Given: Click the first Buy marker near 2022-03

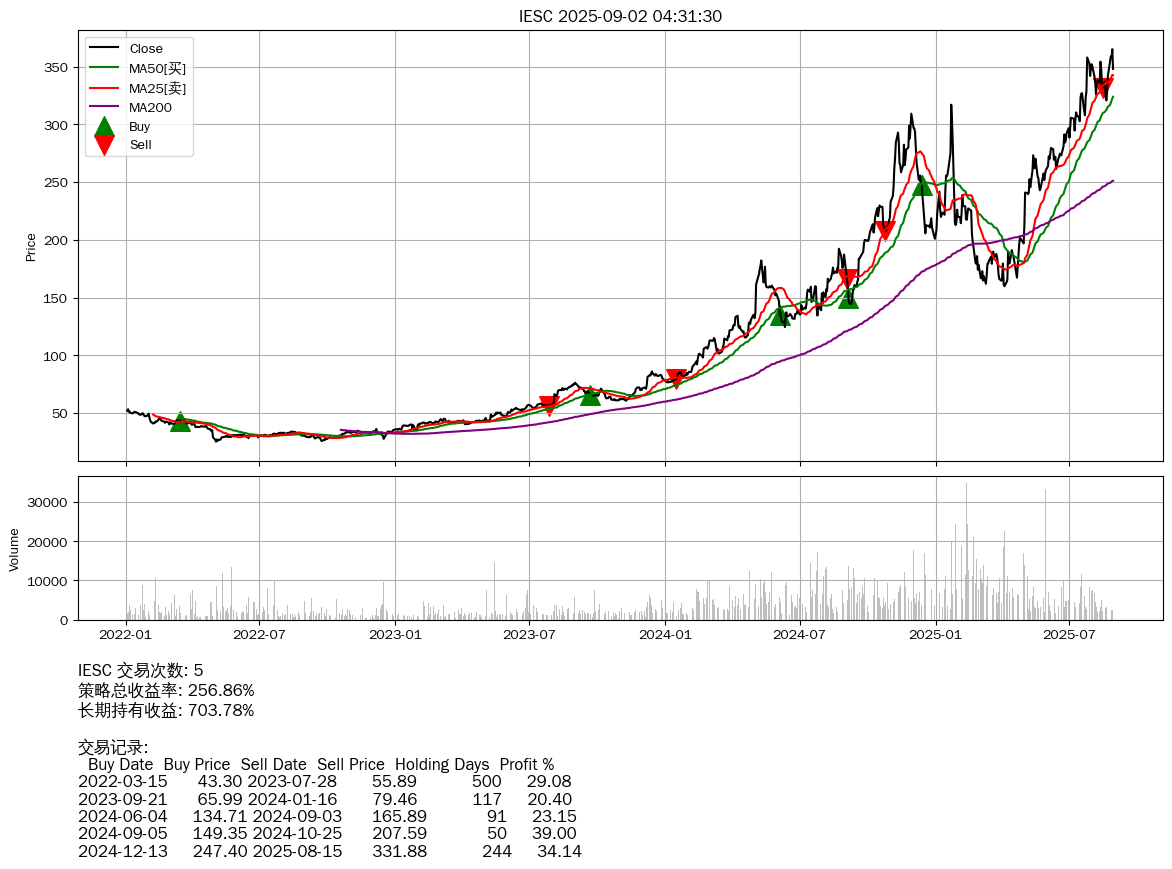Looking at the screenshot, I should [180, 422].
